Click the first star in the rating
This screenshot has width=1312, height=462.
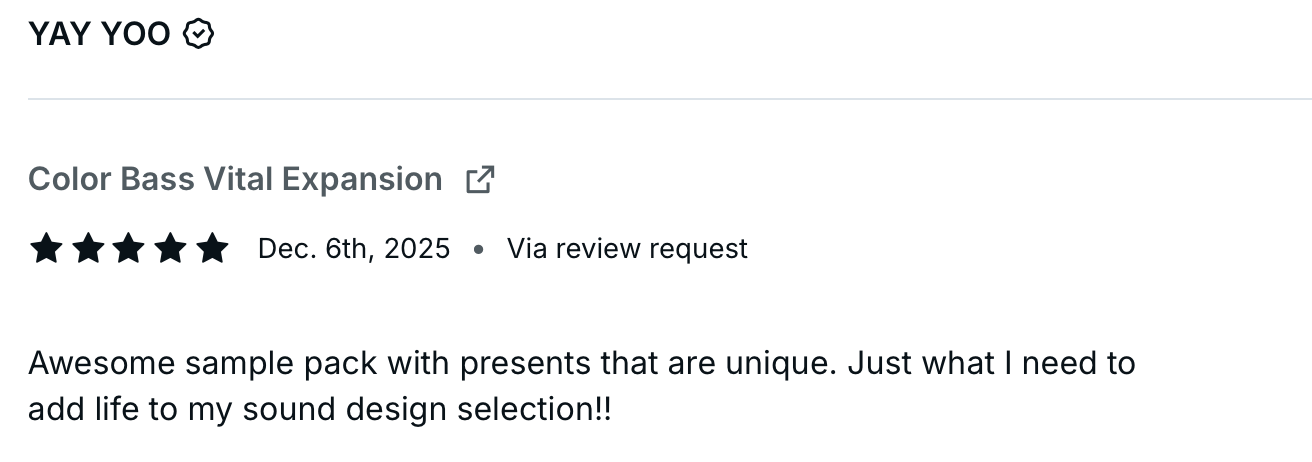(46, 248)
